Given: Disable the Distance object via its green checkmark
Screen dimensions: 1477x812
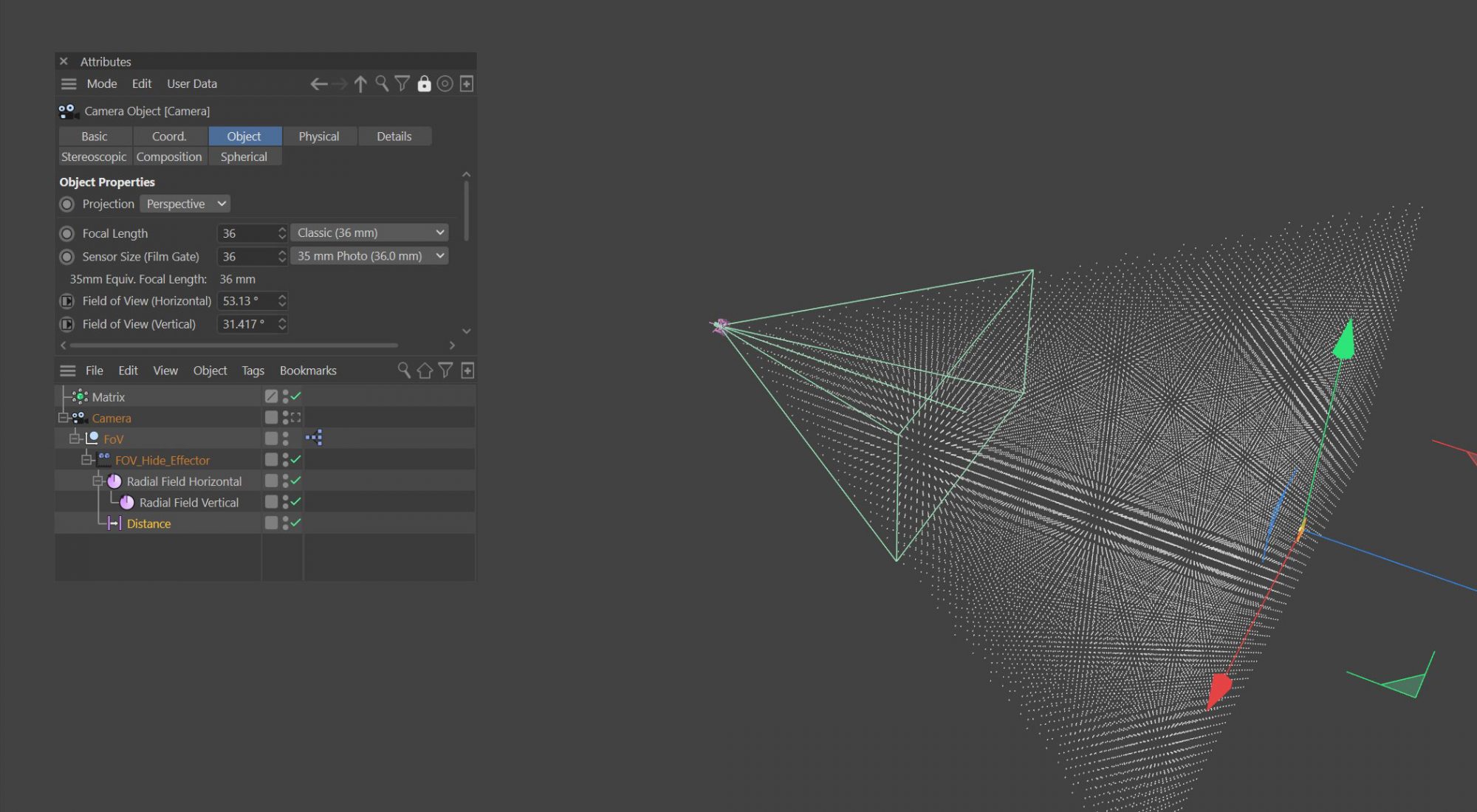Looking at the screenshot, I should [x=295, y=522].
